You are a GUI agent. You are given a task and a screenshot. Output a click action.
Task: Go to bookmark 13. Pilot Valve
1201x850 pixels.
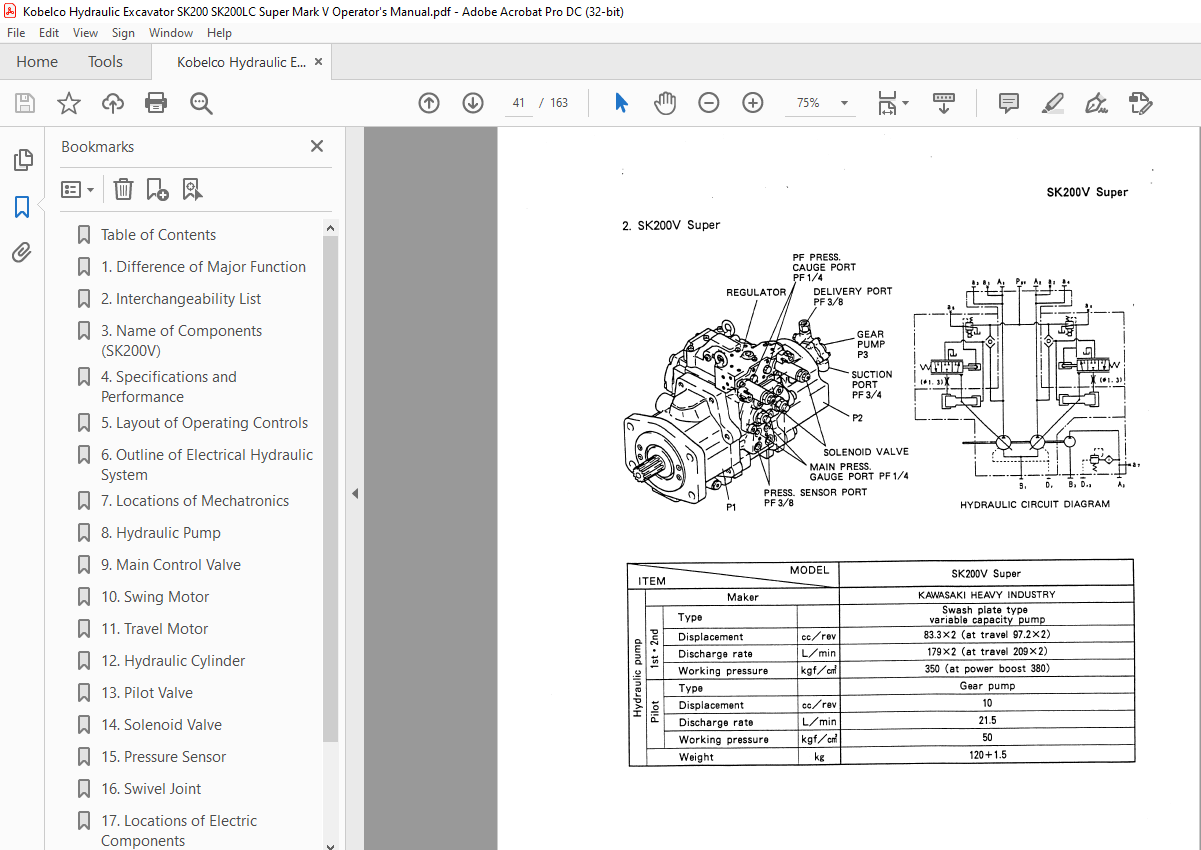click(147, 693)
